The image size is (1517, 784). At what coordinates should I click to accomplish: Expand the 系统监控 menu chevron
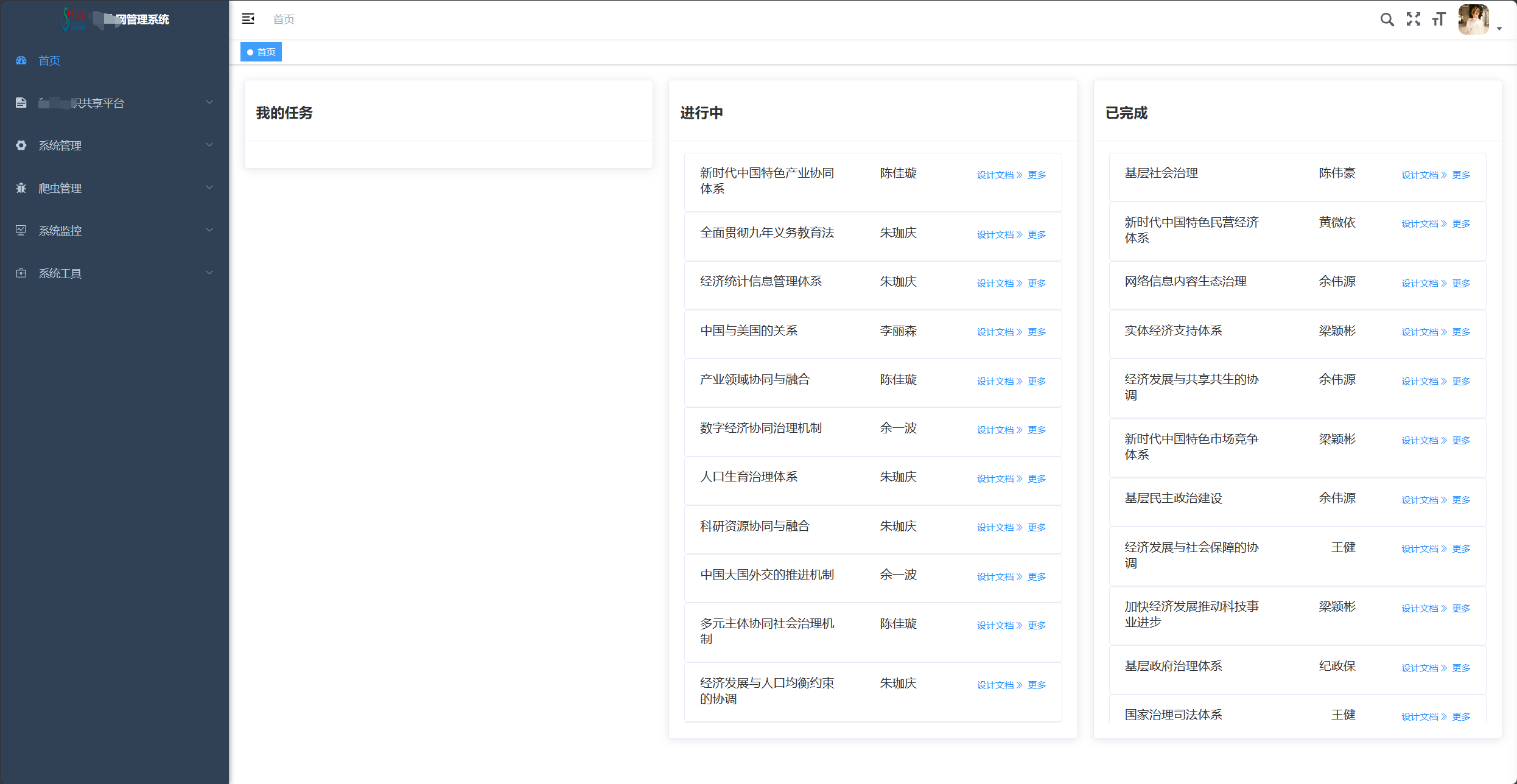point(209,230)
